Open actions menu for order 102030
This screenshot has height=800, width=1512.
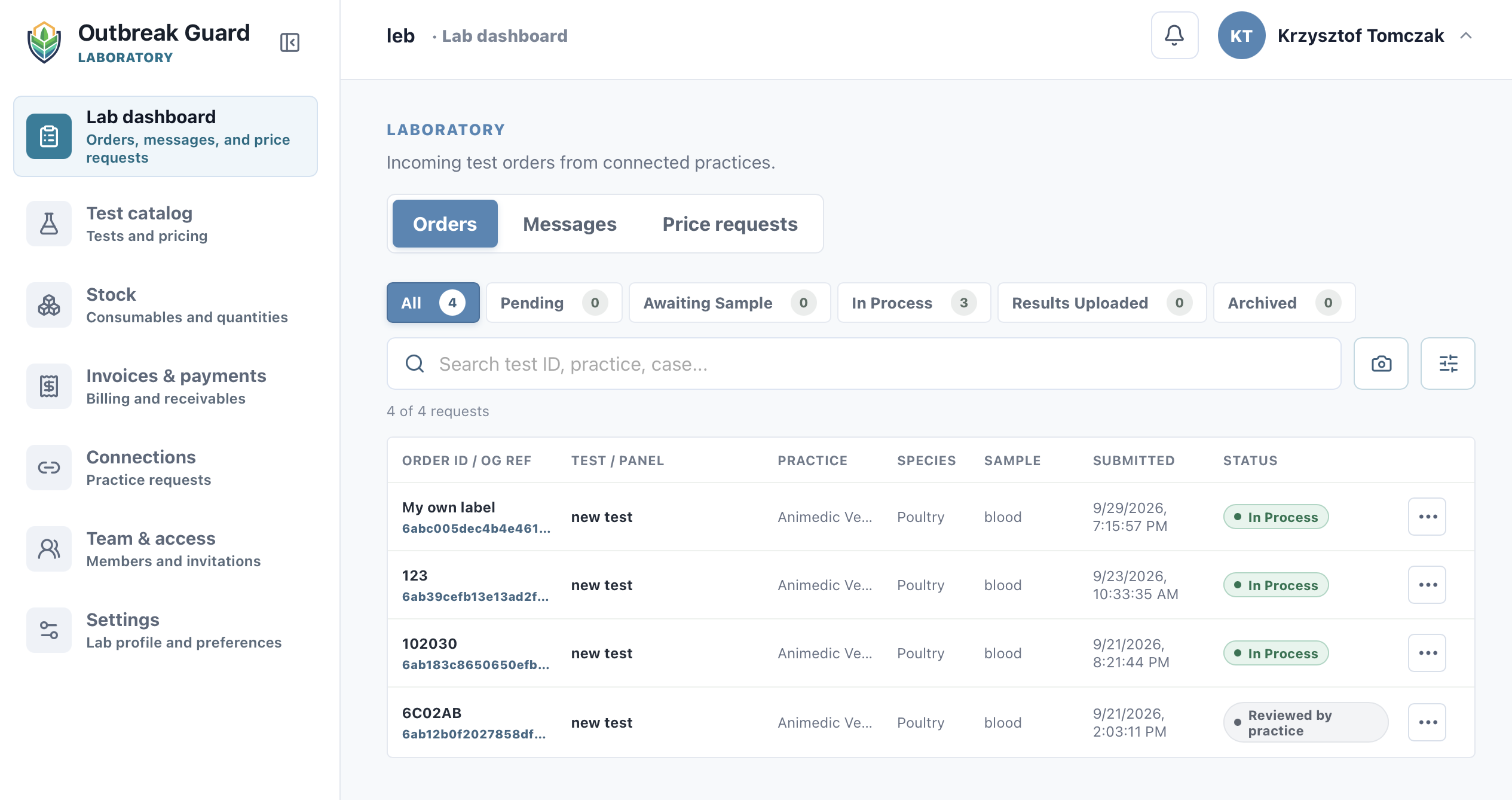click(1427, 653)
